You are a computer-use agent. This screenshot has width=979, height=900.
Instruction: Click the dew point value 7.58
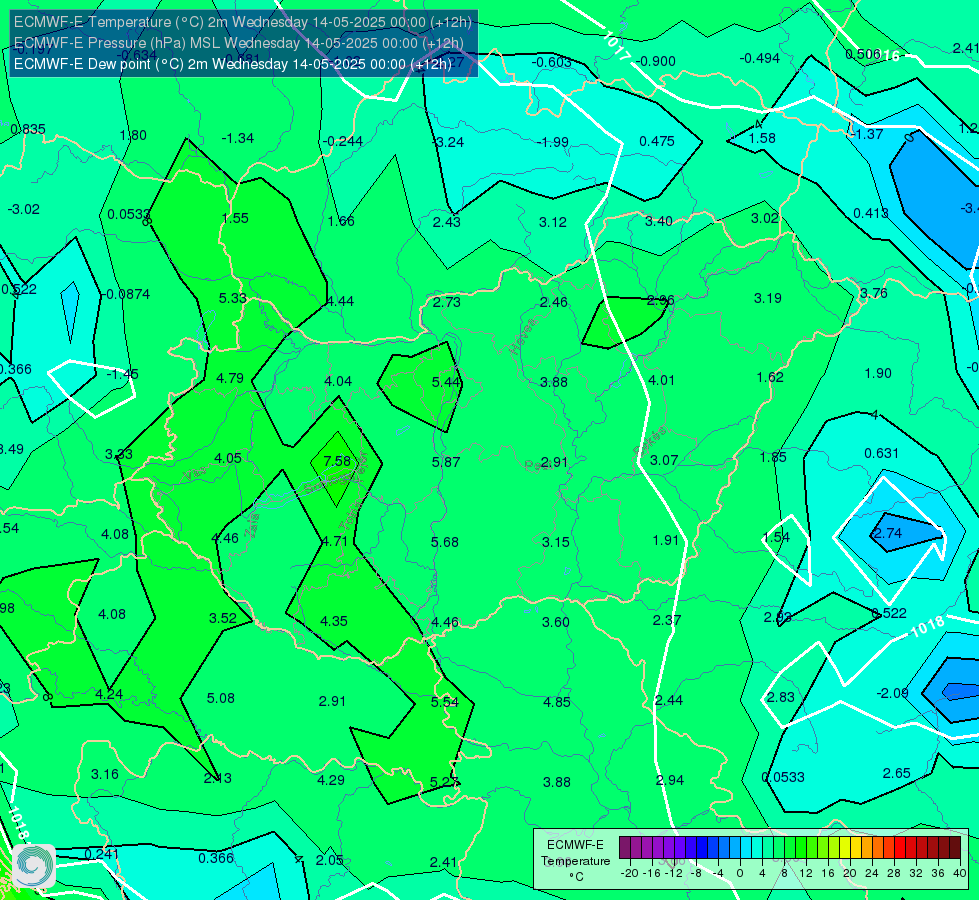tap(337, 461)
